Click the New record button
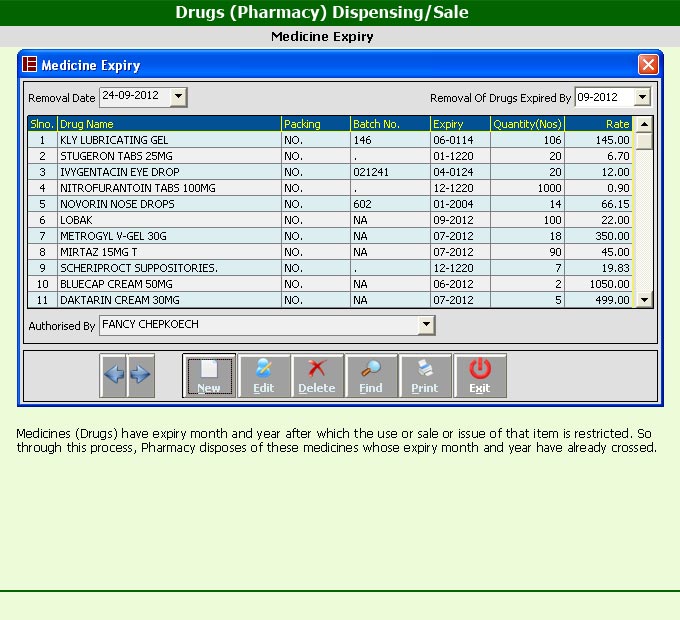Viewport: 680px width, 620px height. [209, 375]
